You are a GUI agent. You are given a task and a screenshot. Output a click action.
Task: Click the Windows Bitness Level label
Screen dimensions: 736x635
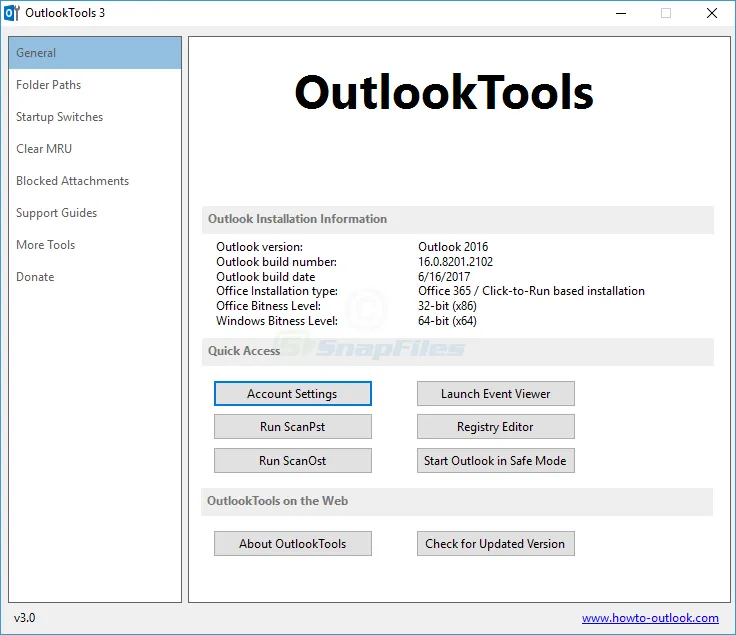coord(277,321)
